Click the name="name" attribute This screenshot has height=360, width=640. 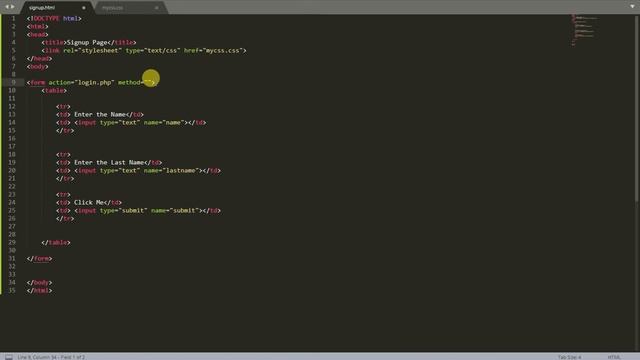[164, 122]
